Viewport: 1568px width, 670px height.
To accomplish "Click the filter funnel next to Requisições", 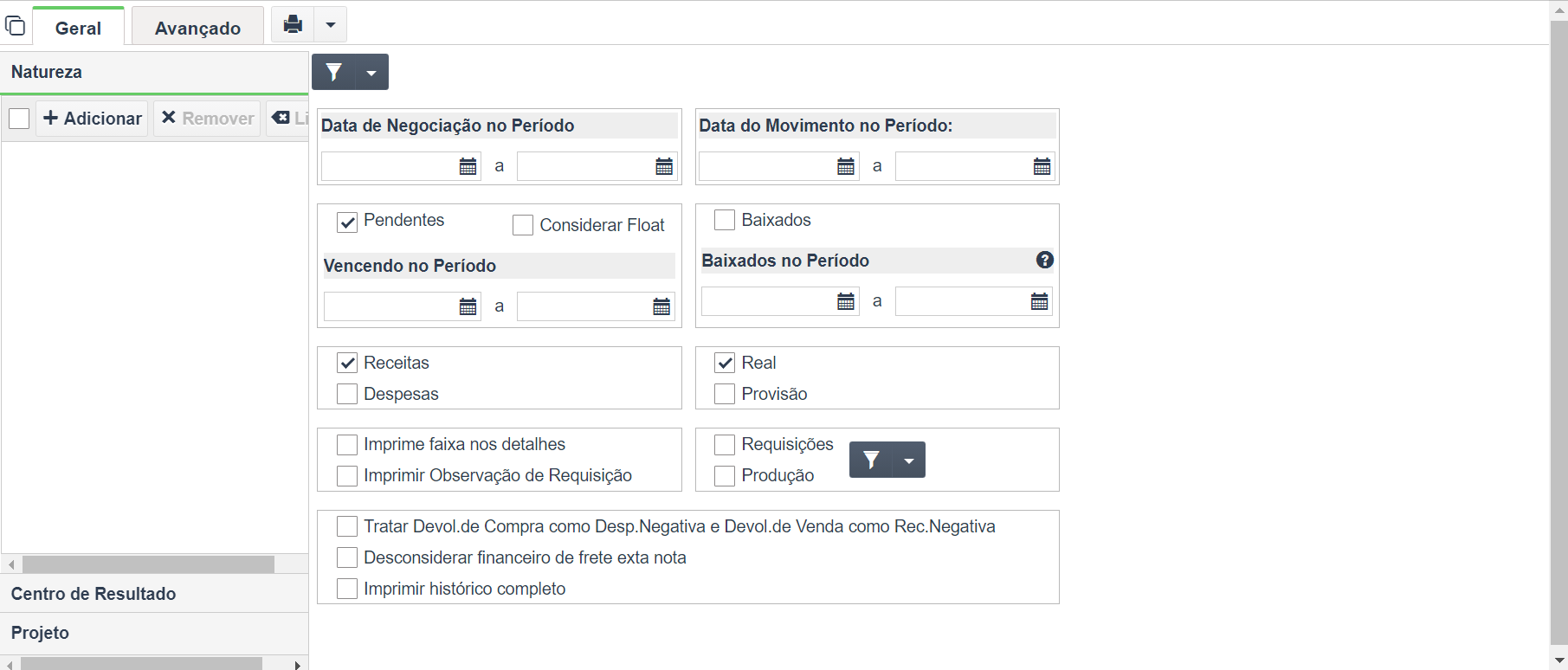I will click(871, 460).
